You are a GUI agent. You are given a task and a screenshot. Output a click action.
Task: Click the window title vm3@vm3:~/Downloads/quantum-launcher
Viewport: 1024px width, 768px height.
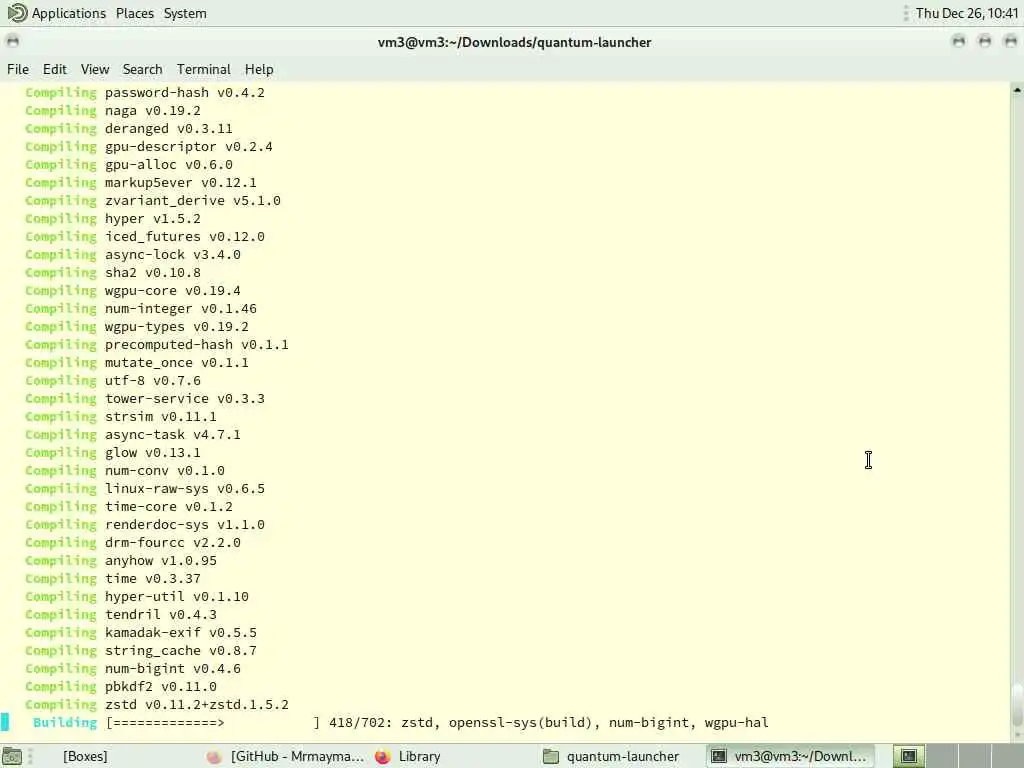515,42
